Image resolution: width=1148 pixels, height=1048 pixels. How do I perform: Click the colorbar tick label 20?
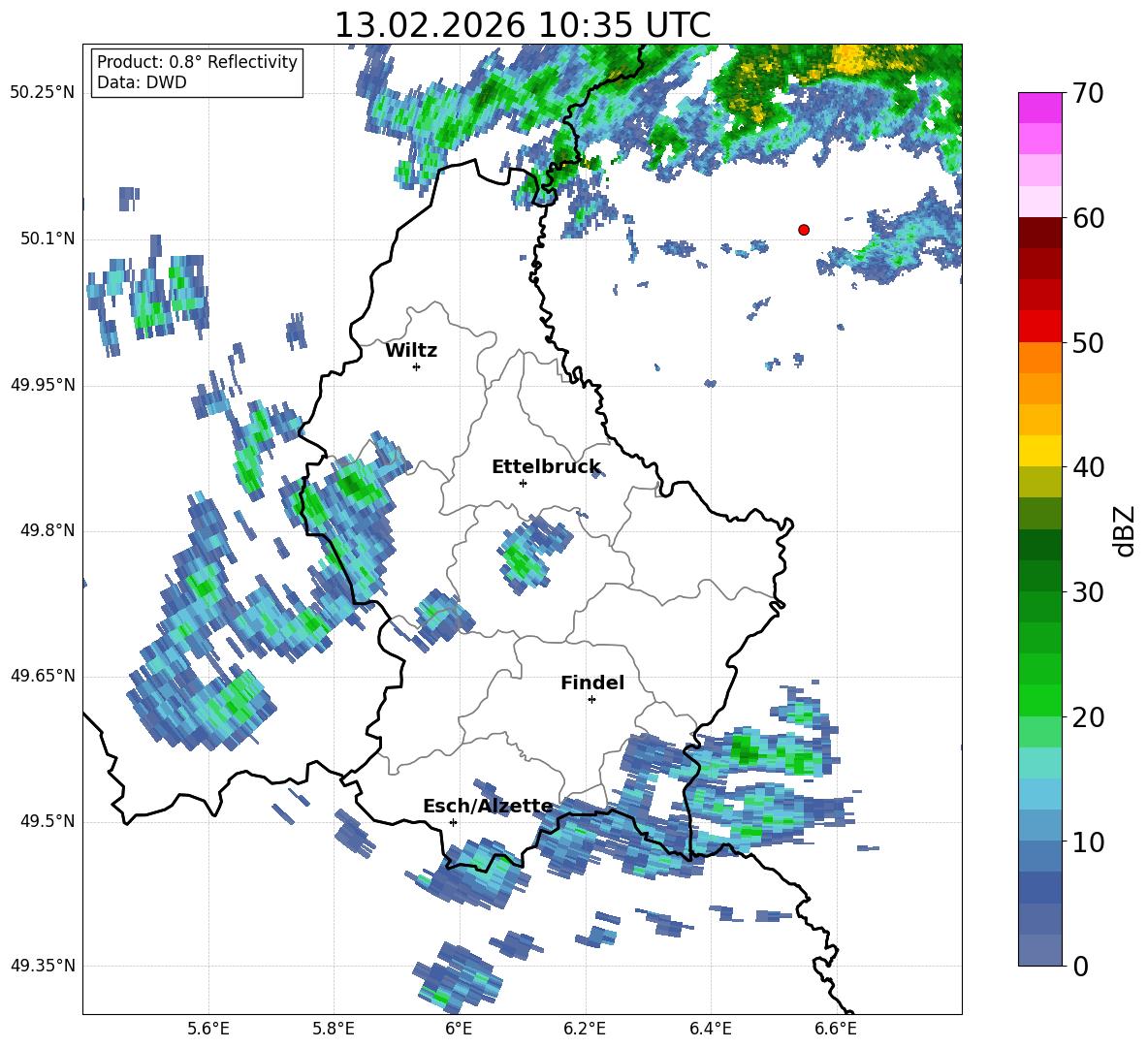pos(1087,717)
